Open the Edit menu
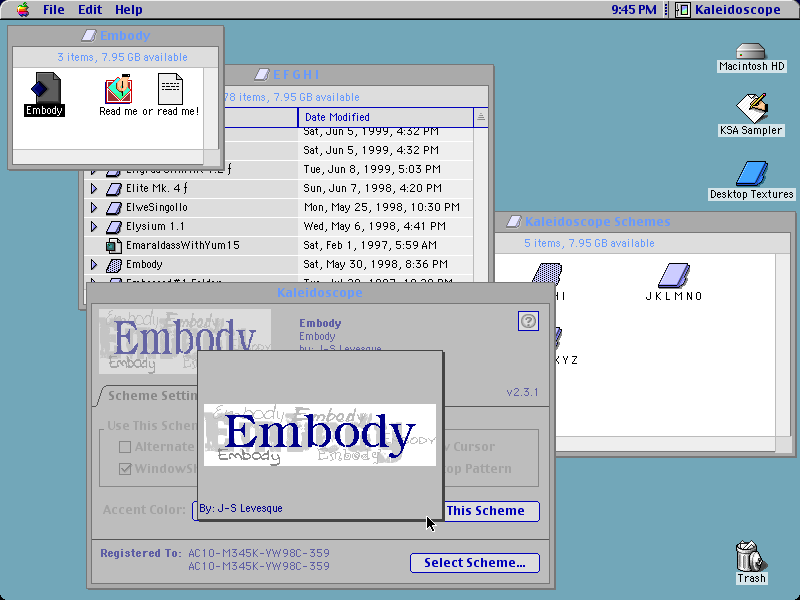Viewport: 800px width, 600px height. [x=90, y=10]
